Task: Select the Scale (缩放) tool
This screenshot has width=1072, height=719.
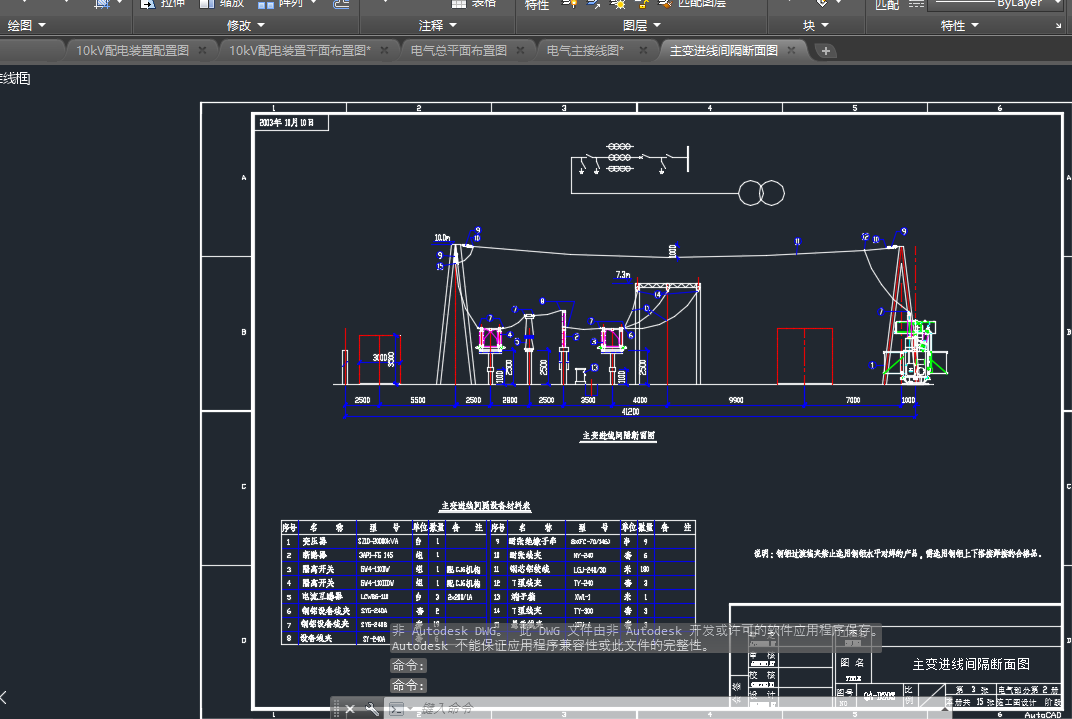Action: tap(222, 3)
